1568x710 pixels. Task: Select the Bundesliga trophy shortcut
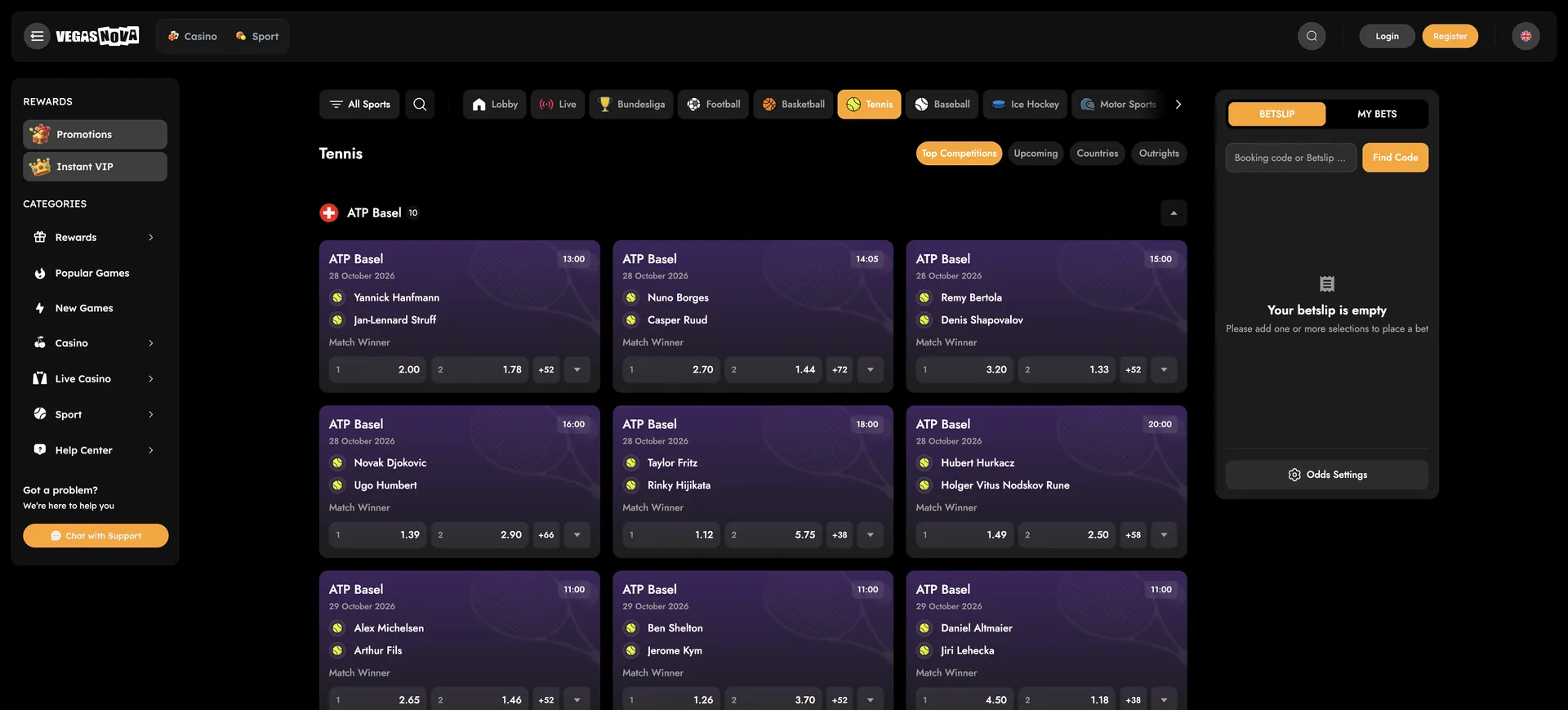click(631, 105)
